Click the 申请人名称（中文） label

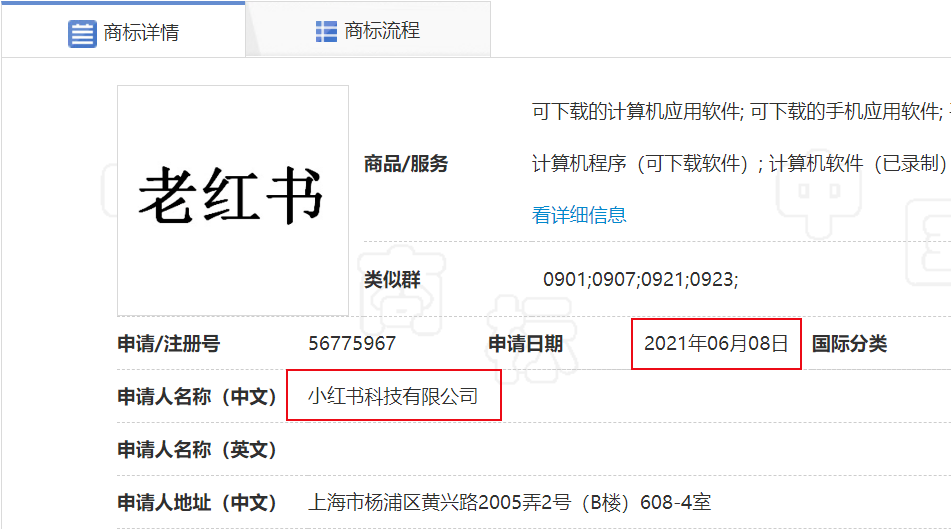[x=197, y=396]
